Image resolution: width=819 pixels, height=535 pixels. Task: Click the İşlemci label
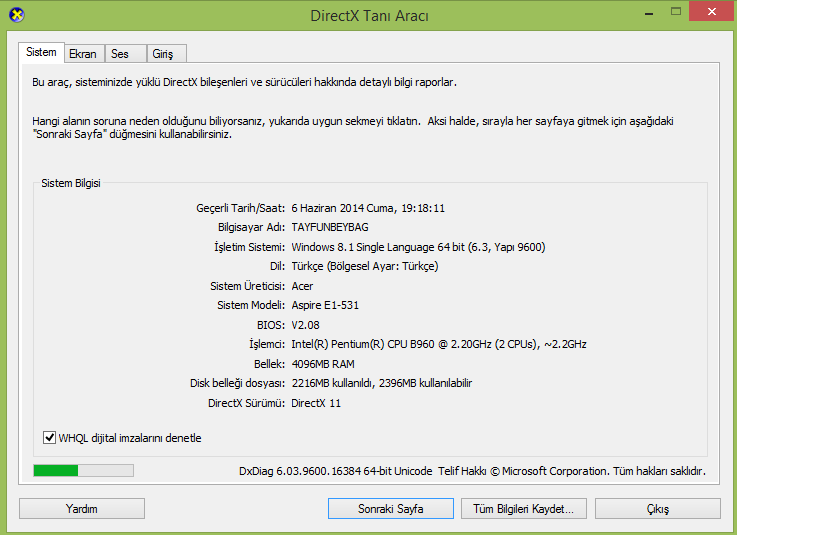tap(267, 344)
